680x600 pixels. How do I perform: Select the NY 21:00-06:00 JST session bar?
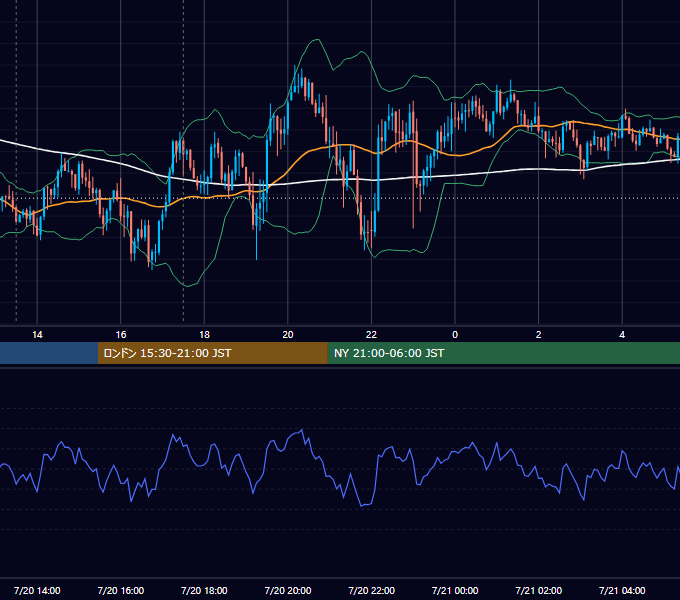(503, 353)
